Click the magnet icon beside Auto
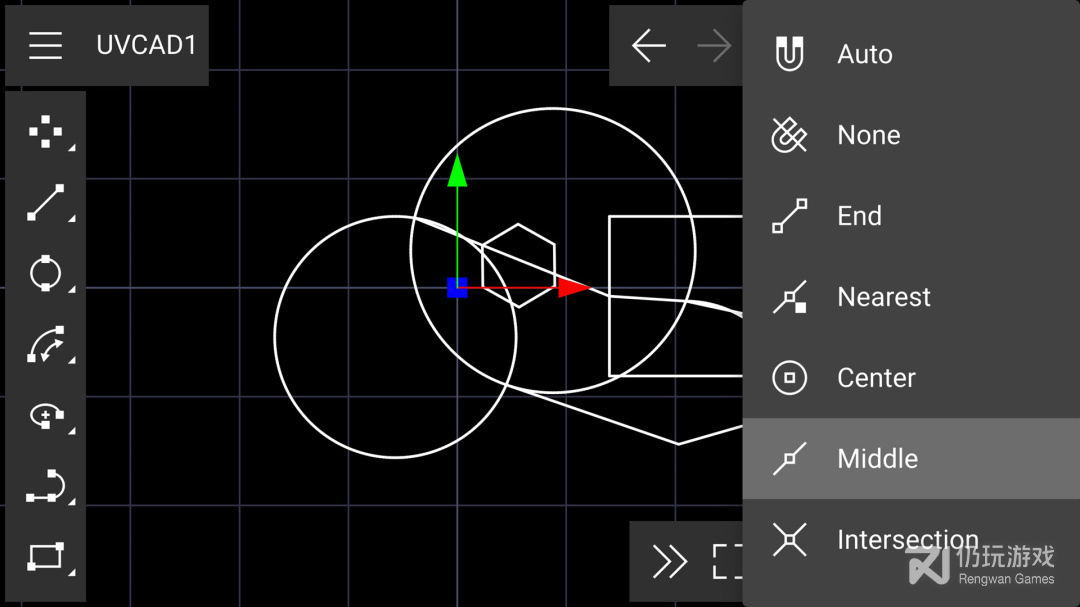1080x607 pixels. [x=789, y=54]
